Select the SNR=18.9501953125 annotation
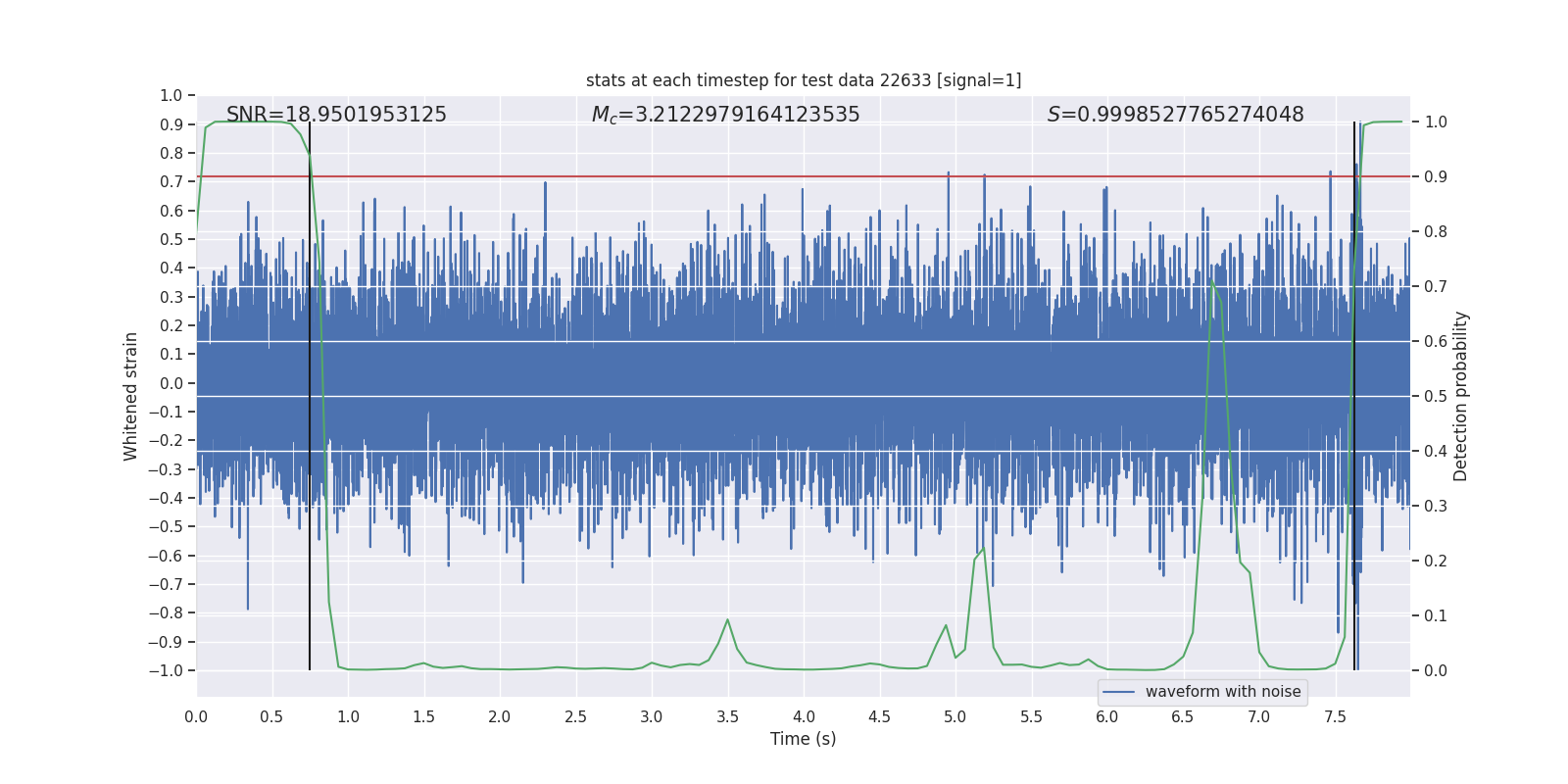Screen dimensions: 1568x784 click(336, 115)
